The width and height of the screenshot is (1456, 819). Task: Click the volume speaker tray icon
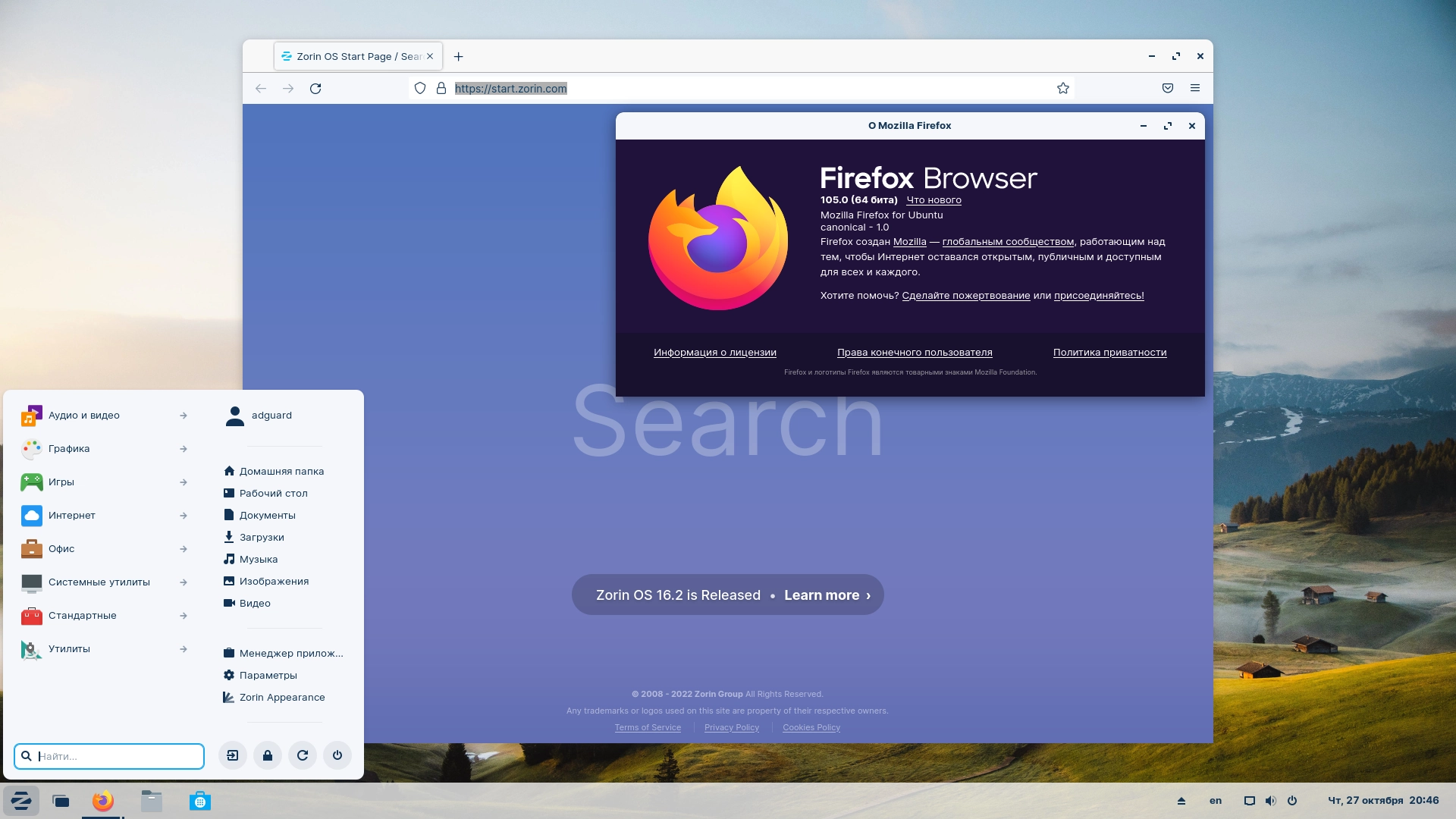tap(1271, 801)
